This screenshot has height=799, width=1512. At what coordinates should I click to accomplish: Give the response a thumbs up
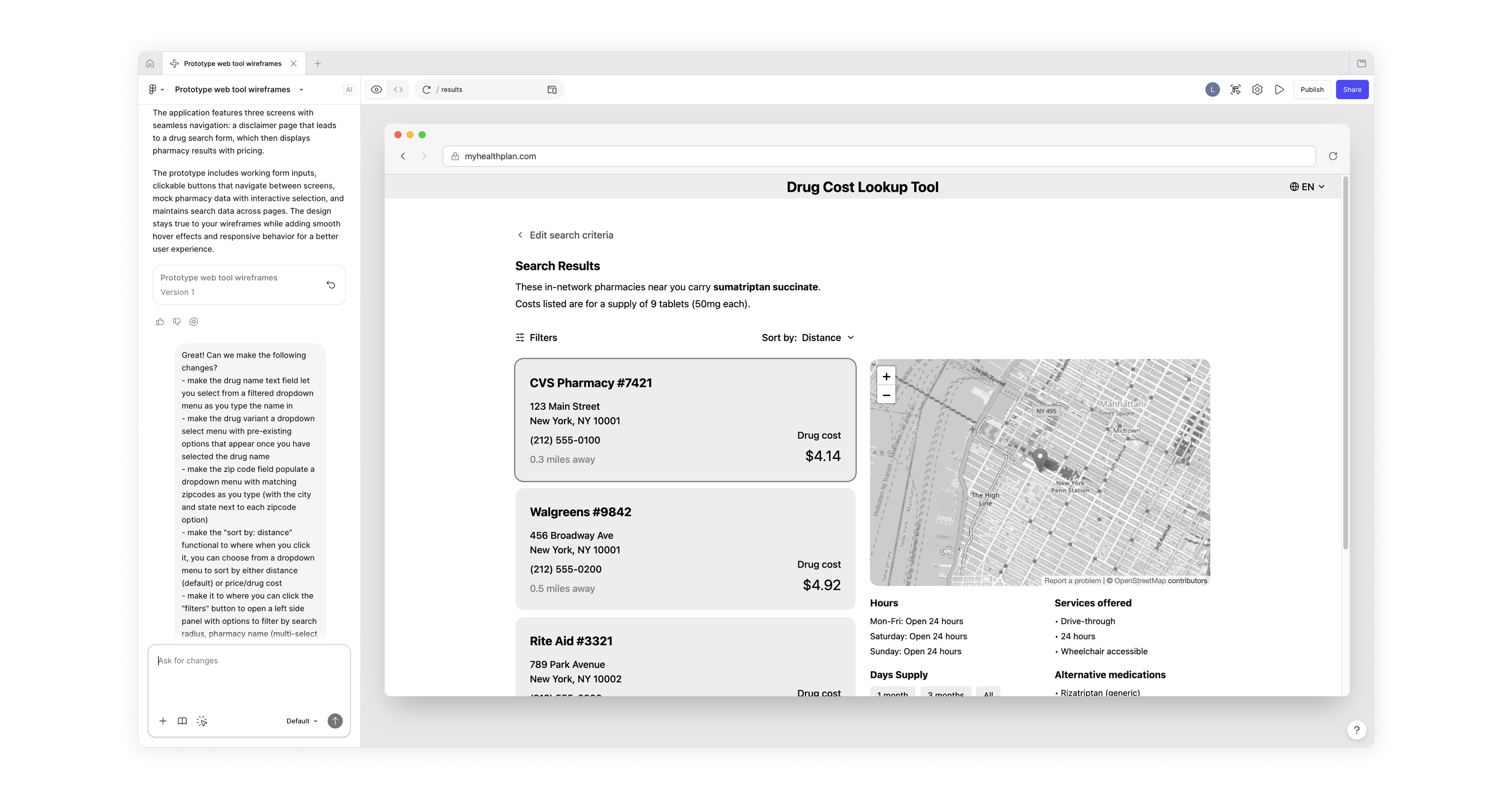tap(159, 322)
